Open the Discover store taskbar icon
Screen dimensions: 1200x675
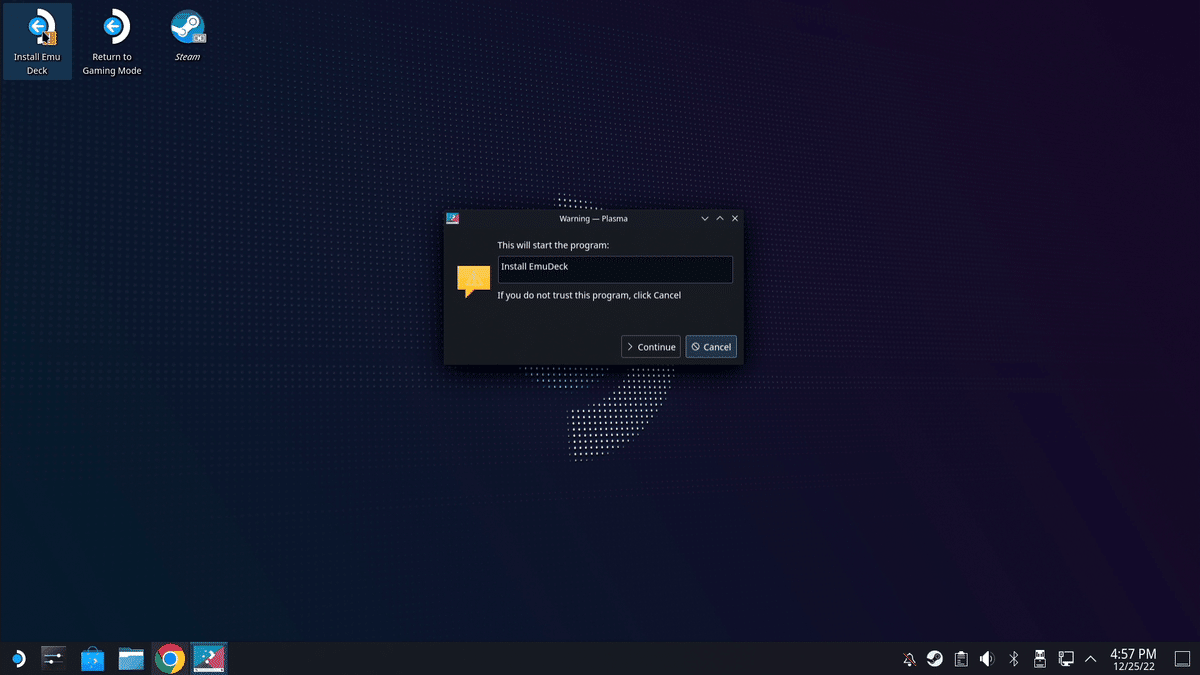92,658
